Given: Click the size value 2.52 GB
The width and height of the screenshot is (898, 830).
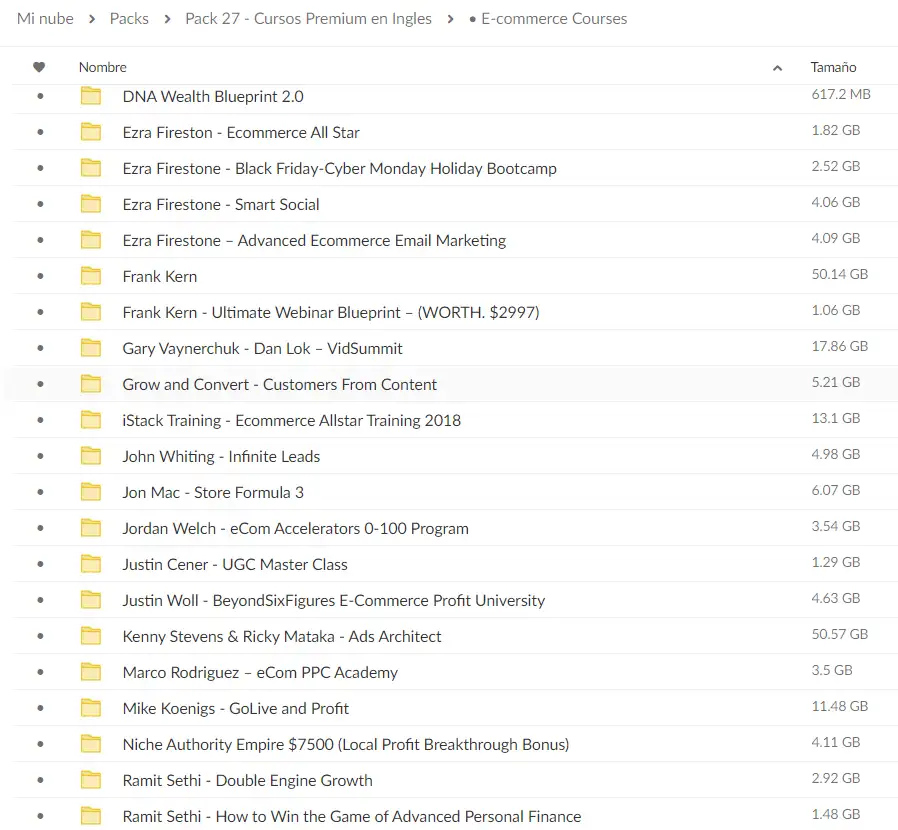Looking at the screenshot, I should pyautogui.click(x=836, y=166).
